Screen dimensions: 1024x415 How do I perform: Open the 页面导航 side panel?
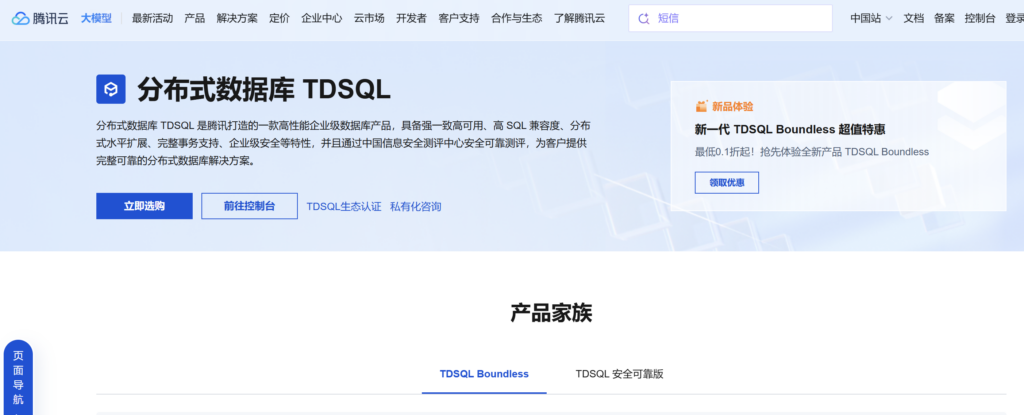point(18,378)
